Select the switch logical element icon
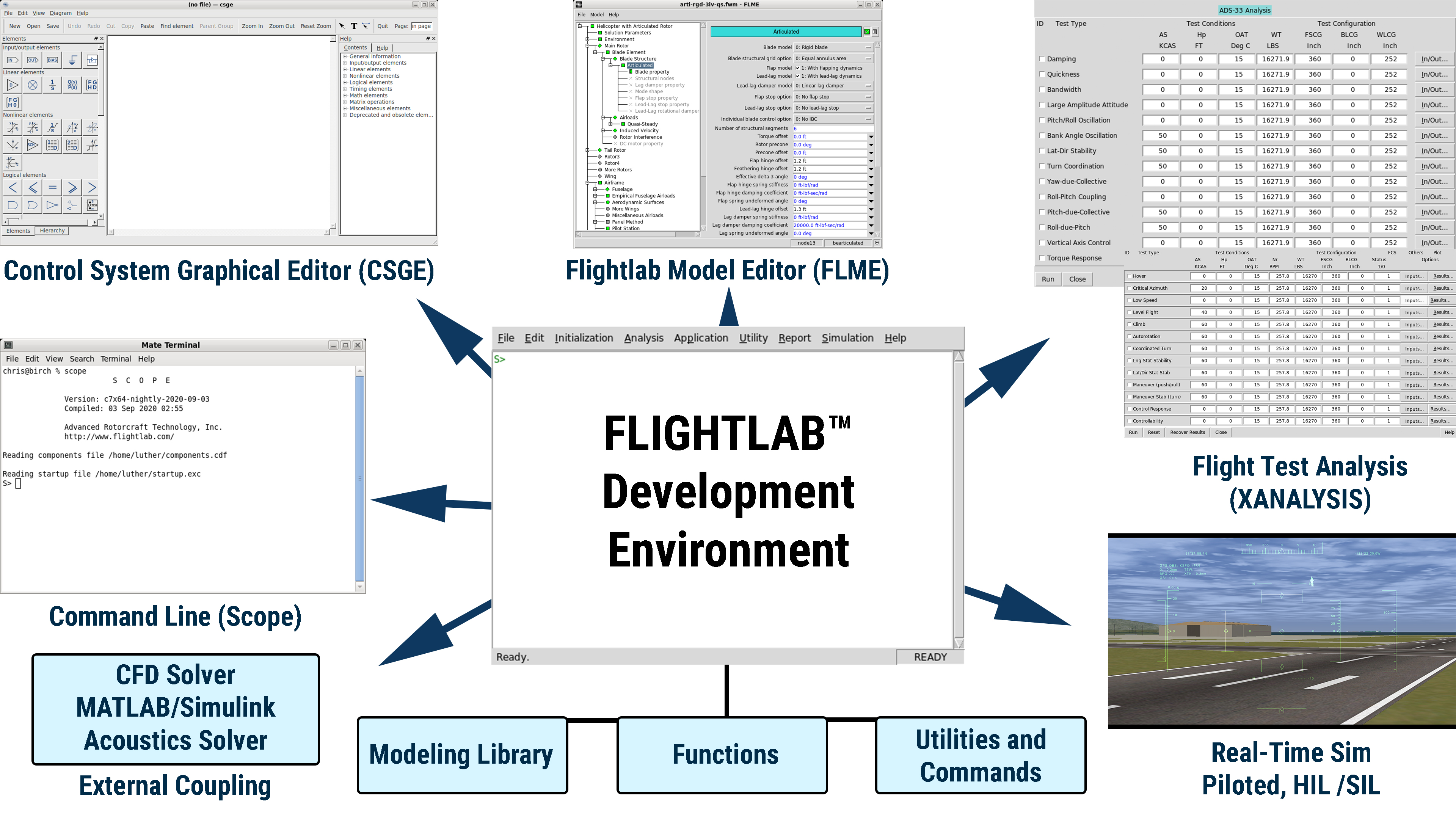The image size is (1456, 819). tap(72, 205)
